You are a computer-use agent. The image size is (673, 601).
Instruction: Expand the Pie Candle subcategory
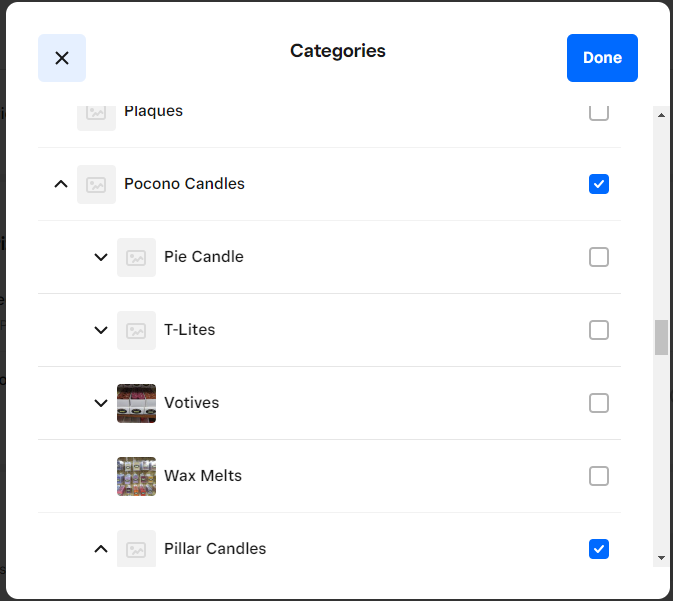(x=101, y=257)
